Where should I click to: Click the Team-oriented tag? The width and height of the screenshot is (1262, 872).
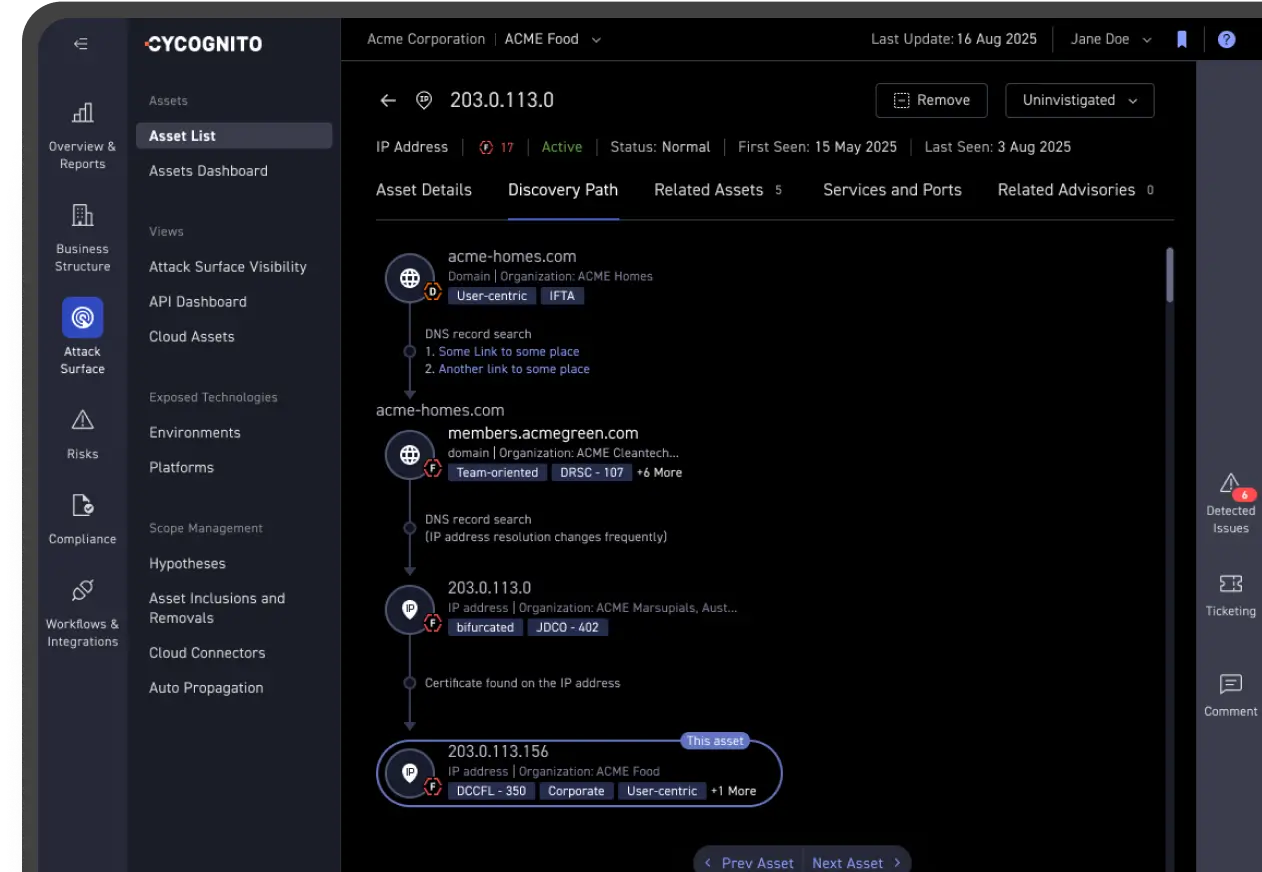tap(497, 473)
